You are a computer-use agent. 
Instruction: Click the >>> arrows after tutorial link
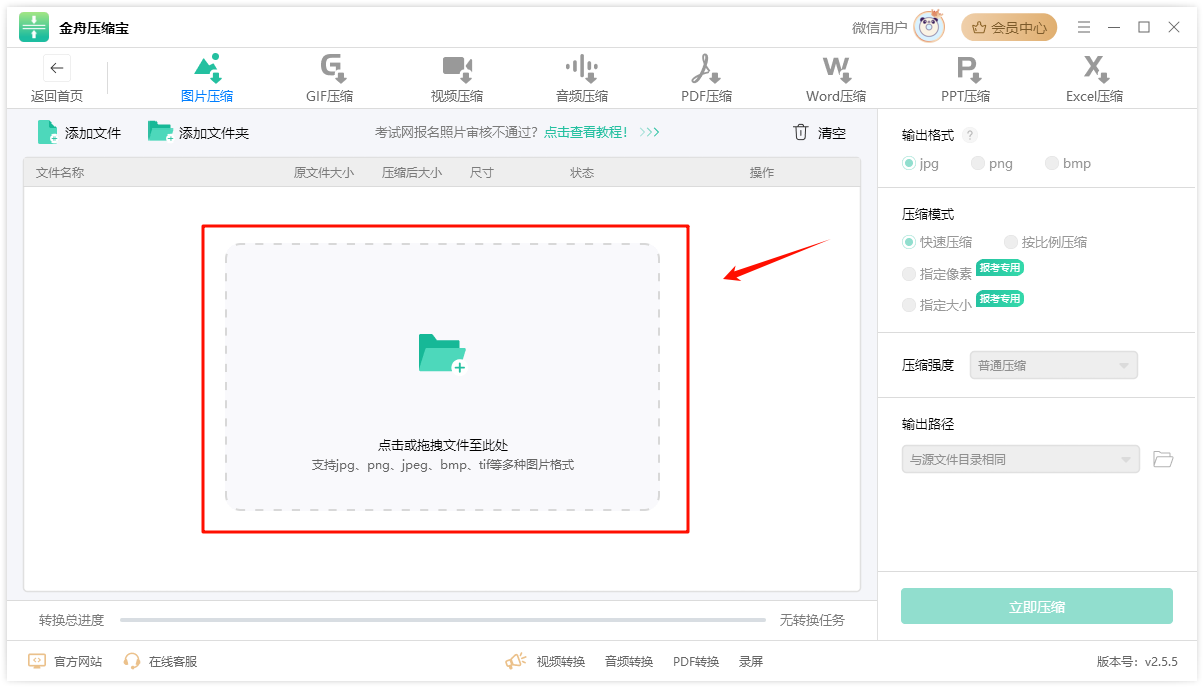650,132
